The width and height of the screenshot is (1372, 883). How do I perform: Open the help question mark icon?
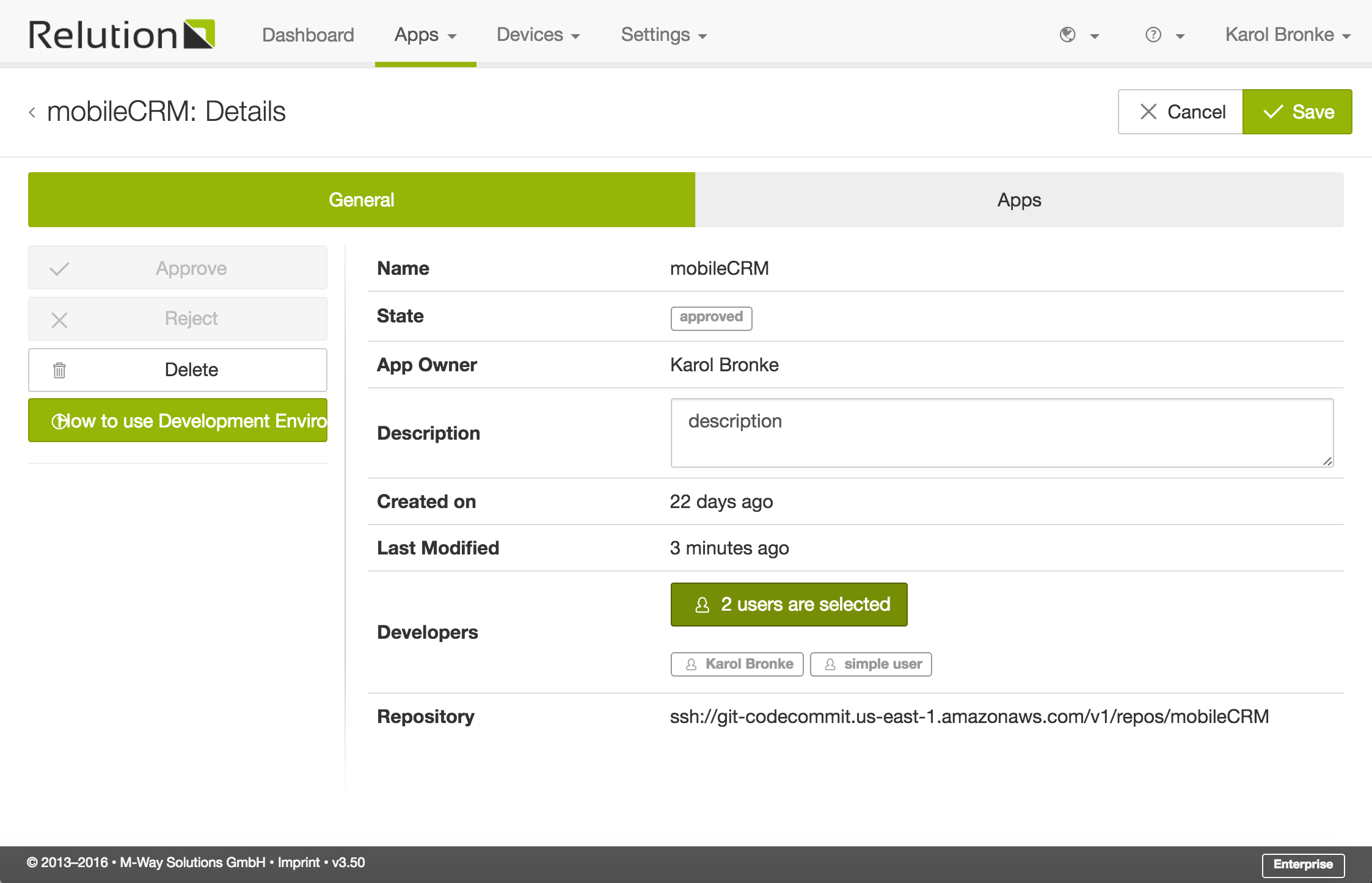[1153, 35]
